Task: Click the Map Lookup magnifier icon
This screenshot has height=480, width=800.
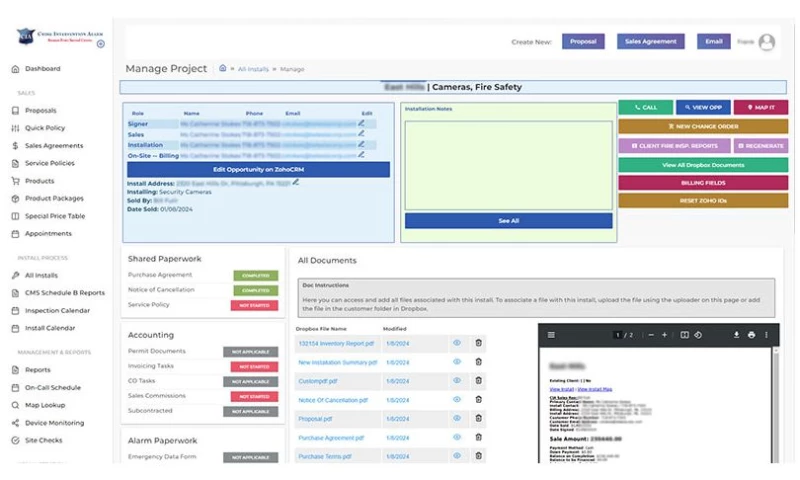Action: pyautogui.click(x=15, y=405)
